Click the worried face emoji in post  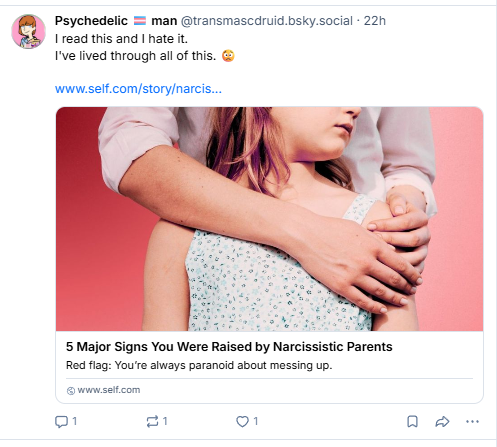[x=228, y=56]
